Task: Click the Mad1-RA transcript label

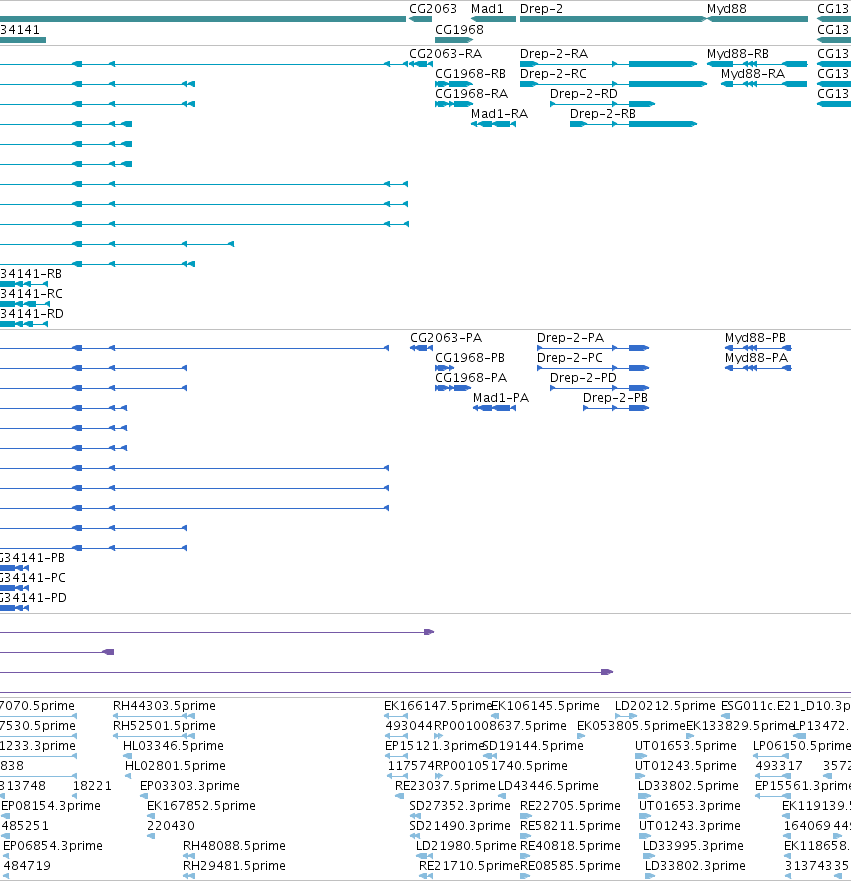Action: tap(499, 114)
